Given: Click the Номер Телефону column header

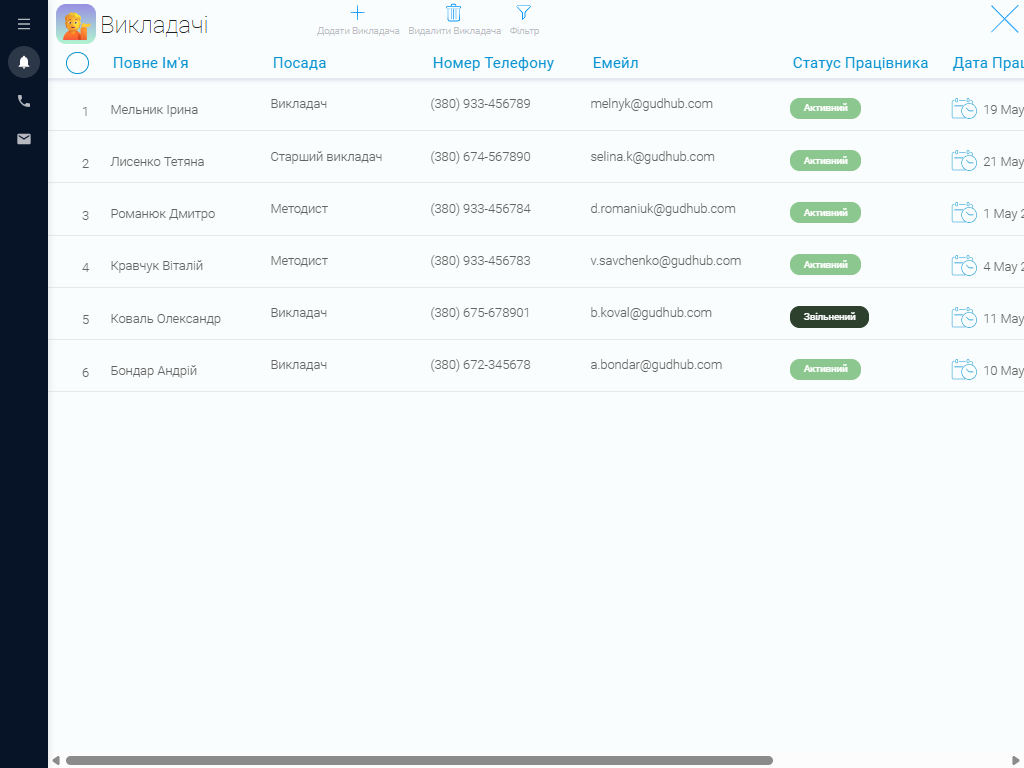Looking at the screenshot, I should coord(493,63).
